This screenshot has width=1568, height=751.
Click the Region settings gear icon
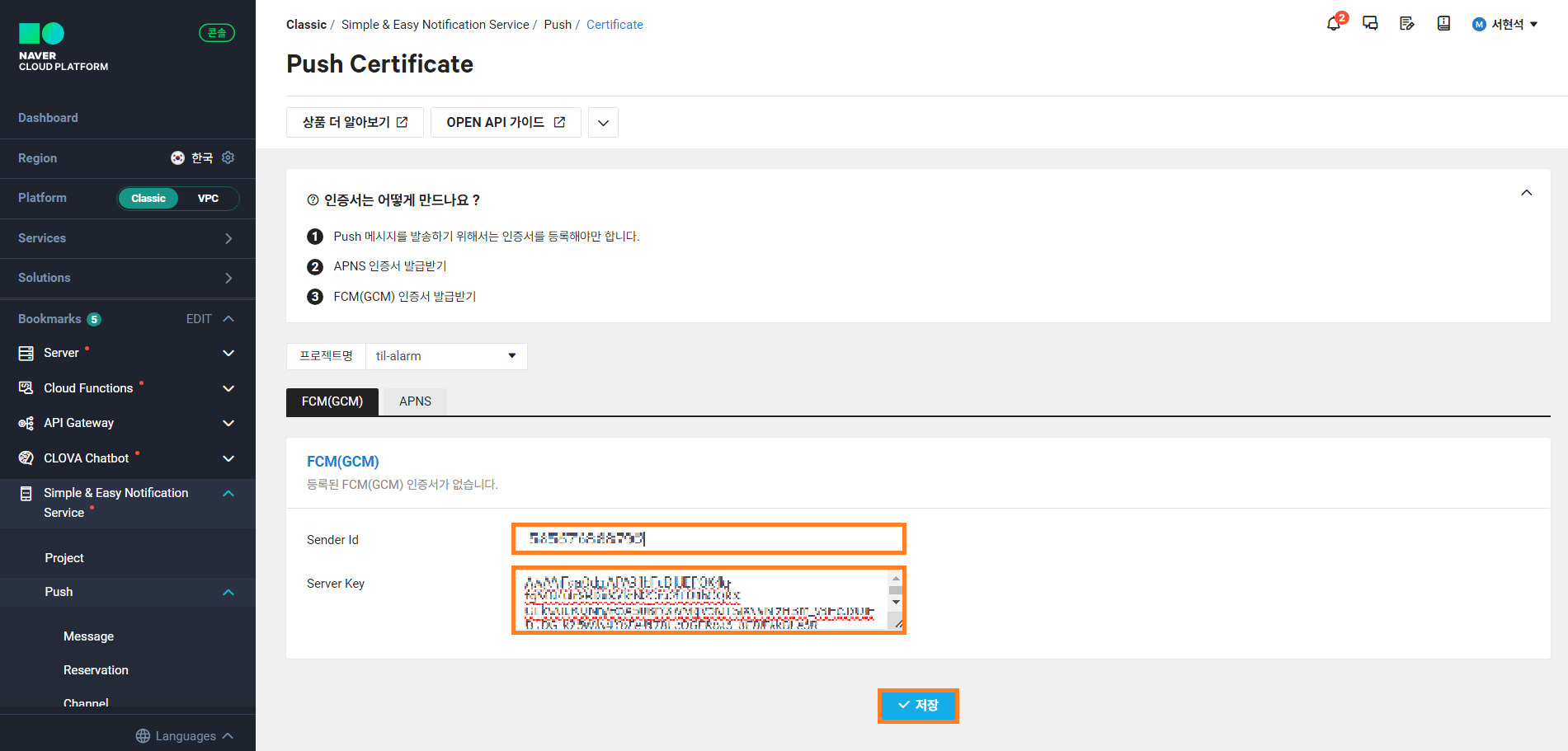coord(228,157)
